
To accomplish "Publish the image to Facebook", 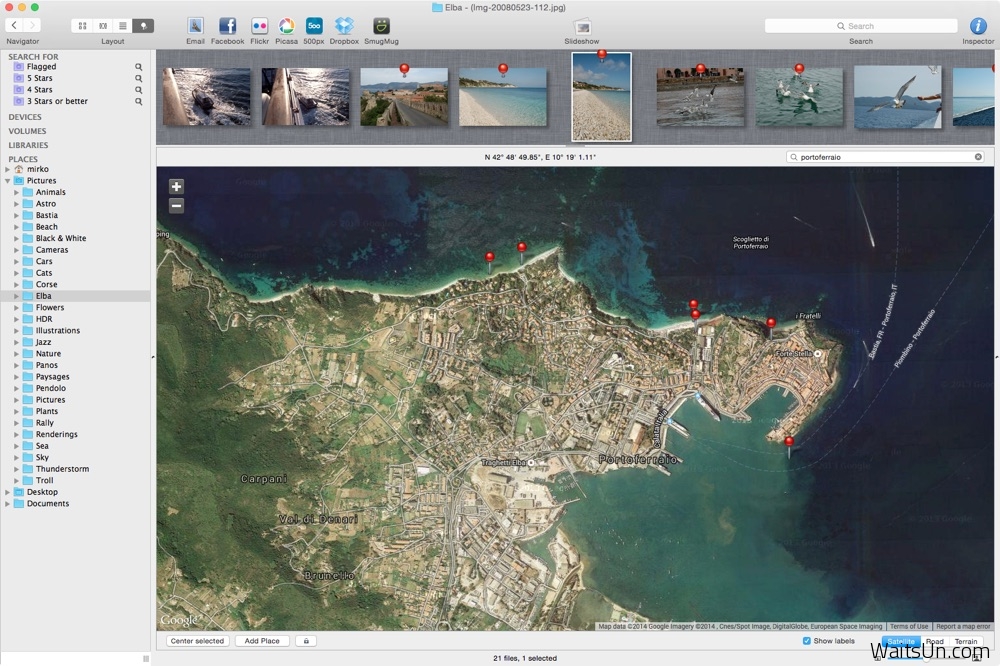I will tap(227, 27).
